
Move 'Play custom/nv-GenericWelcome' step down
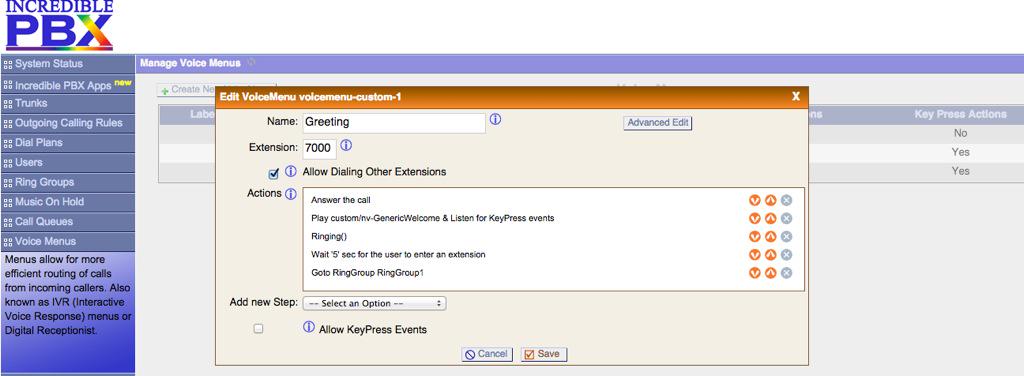[x=755, y=219]
